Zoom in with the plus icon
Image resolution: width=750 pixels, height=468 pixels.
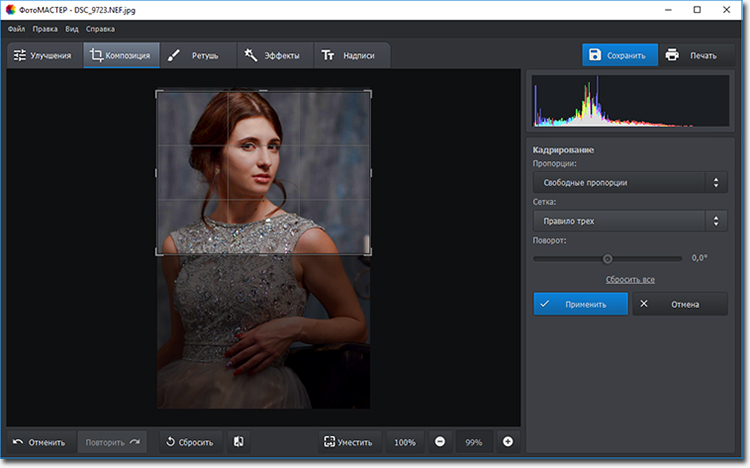pyautogui.click(x=507, y=441)
